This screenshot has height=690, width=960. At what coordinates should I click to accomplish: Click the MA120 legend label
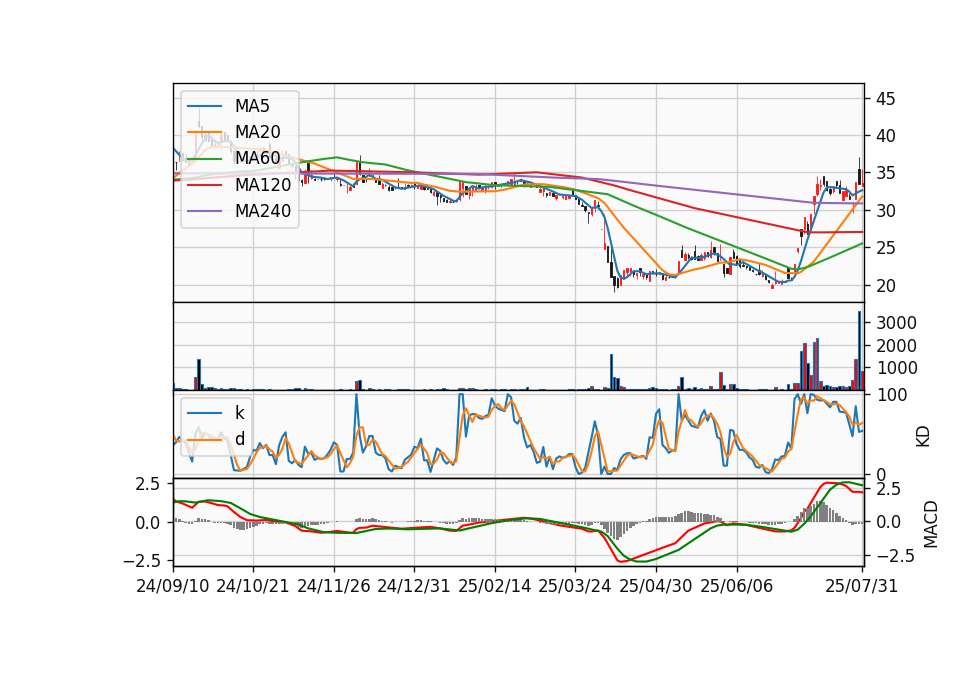coord(263,184)
